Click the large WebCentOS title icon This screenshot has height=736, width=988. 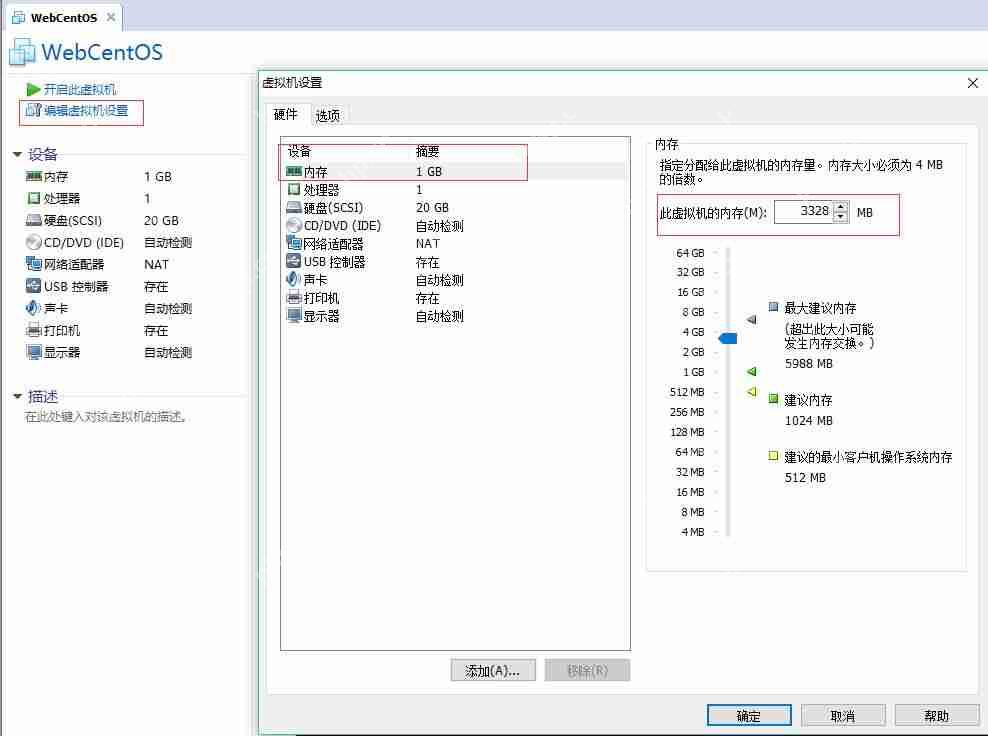tap(23, 52)
